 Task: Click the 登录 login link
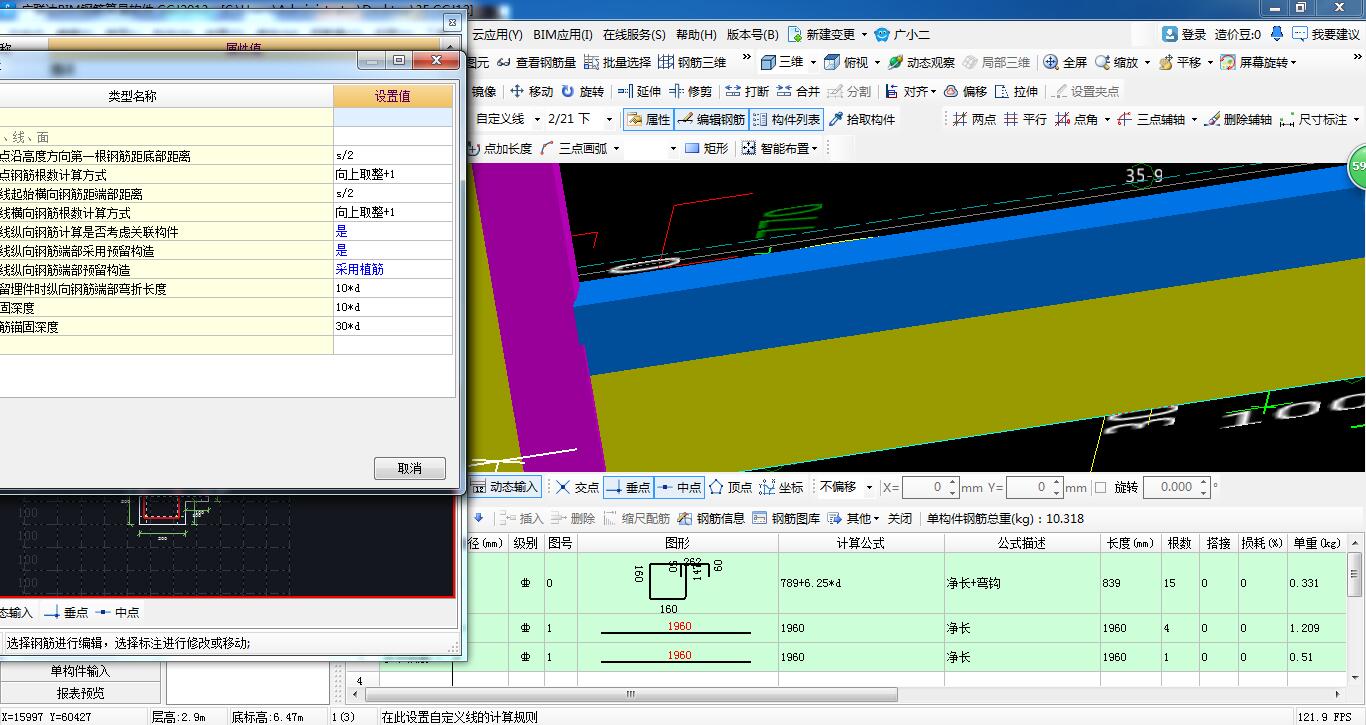pos(1185,34)
